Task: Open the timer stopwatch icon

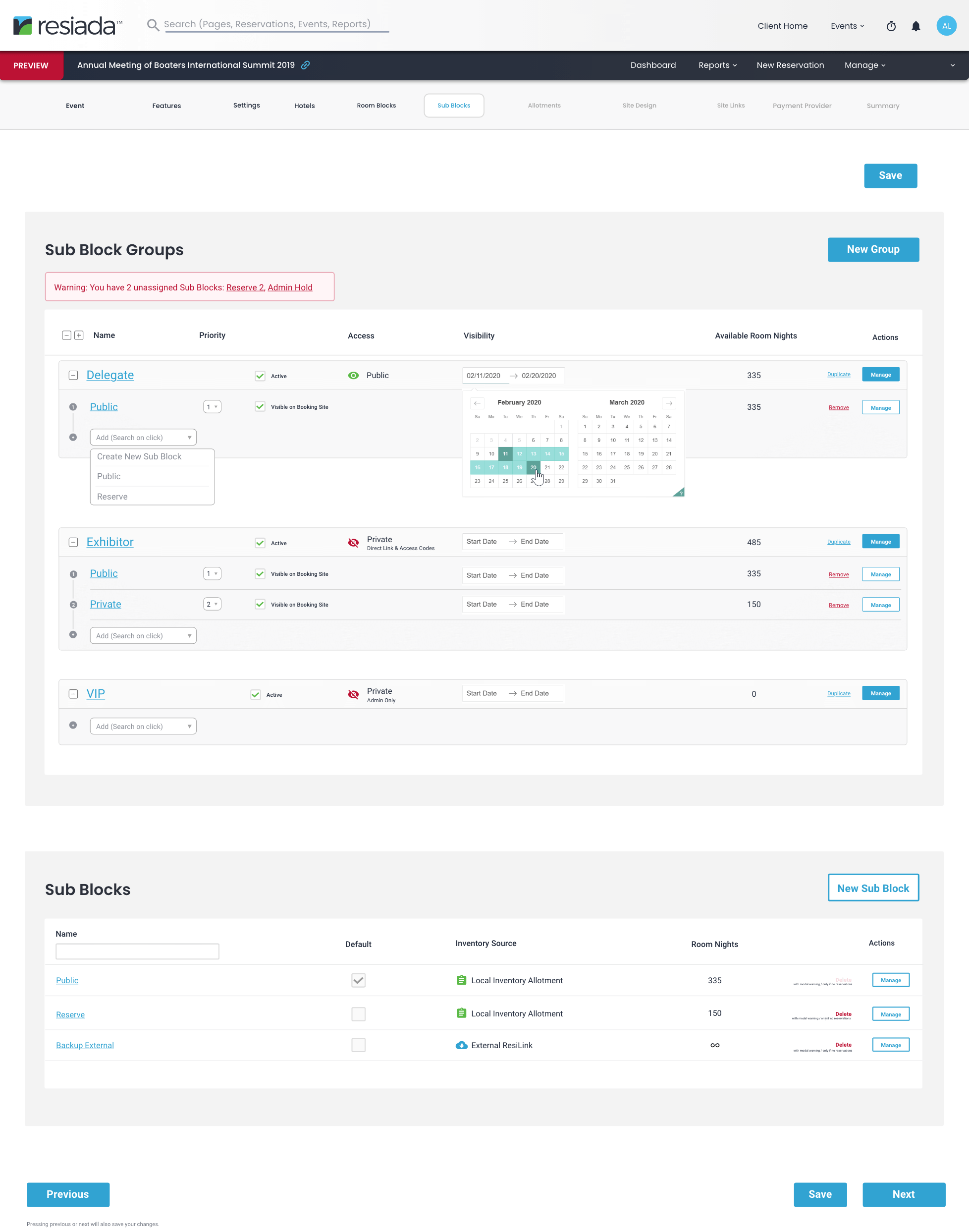Action: coord(891,26)
